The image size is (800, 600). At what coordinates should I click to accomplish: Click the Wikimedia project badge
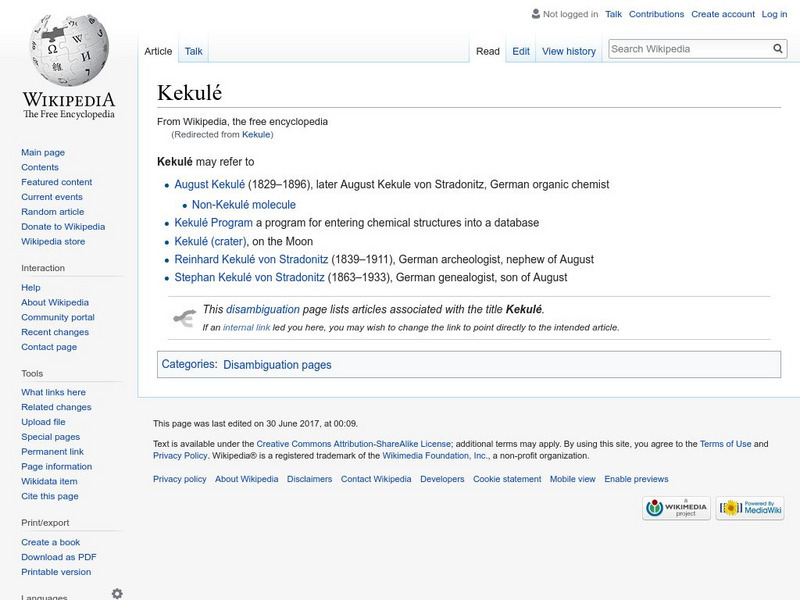coord(676,508)
